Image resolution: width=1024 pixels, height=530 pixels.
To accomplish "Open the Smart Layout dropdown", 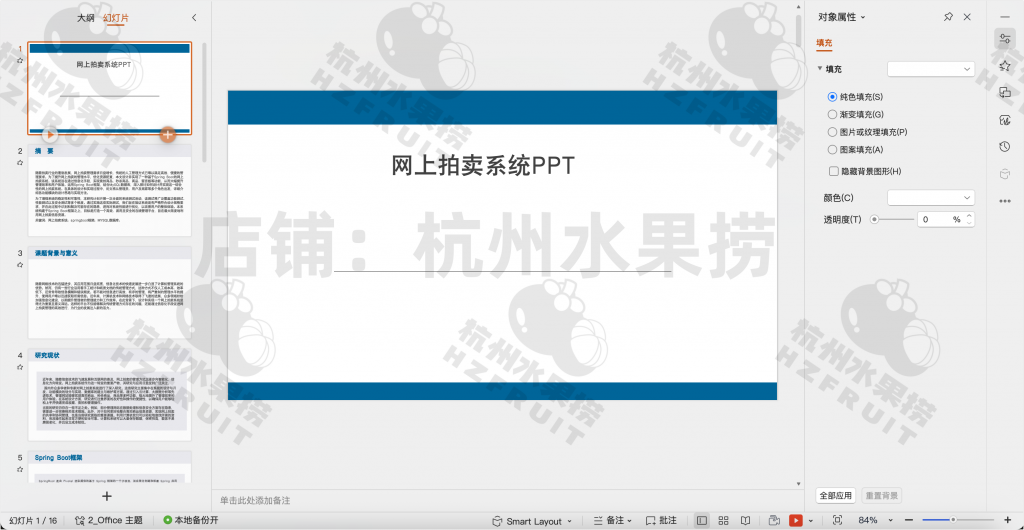I will click(x=532, y=521).
